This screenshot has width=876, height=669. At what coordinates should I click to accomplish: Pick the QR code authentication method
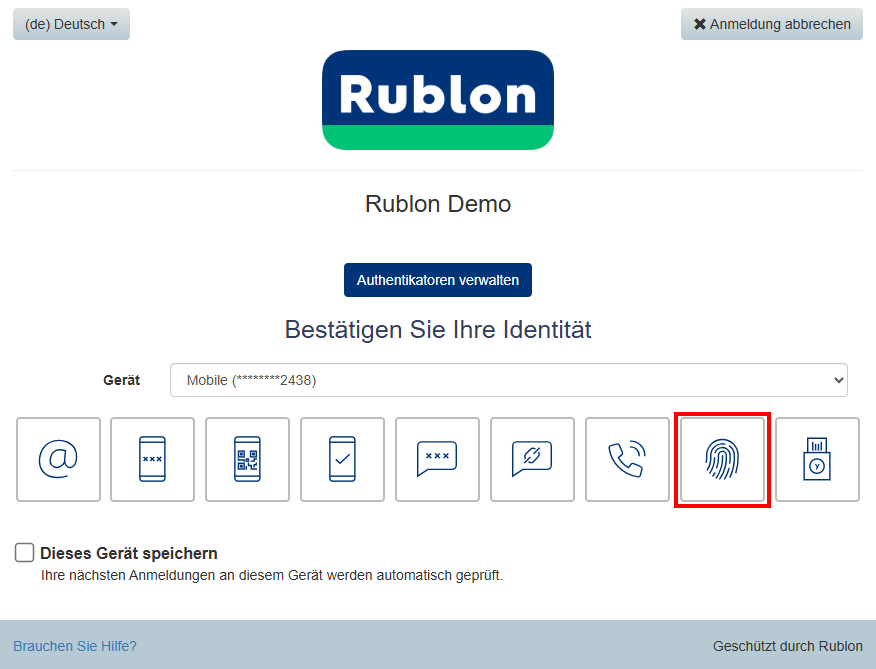point(247,459)
